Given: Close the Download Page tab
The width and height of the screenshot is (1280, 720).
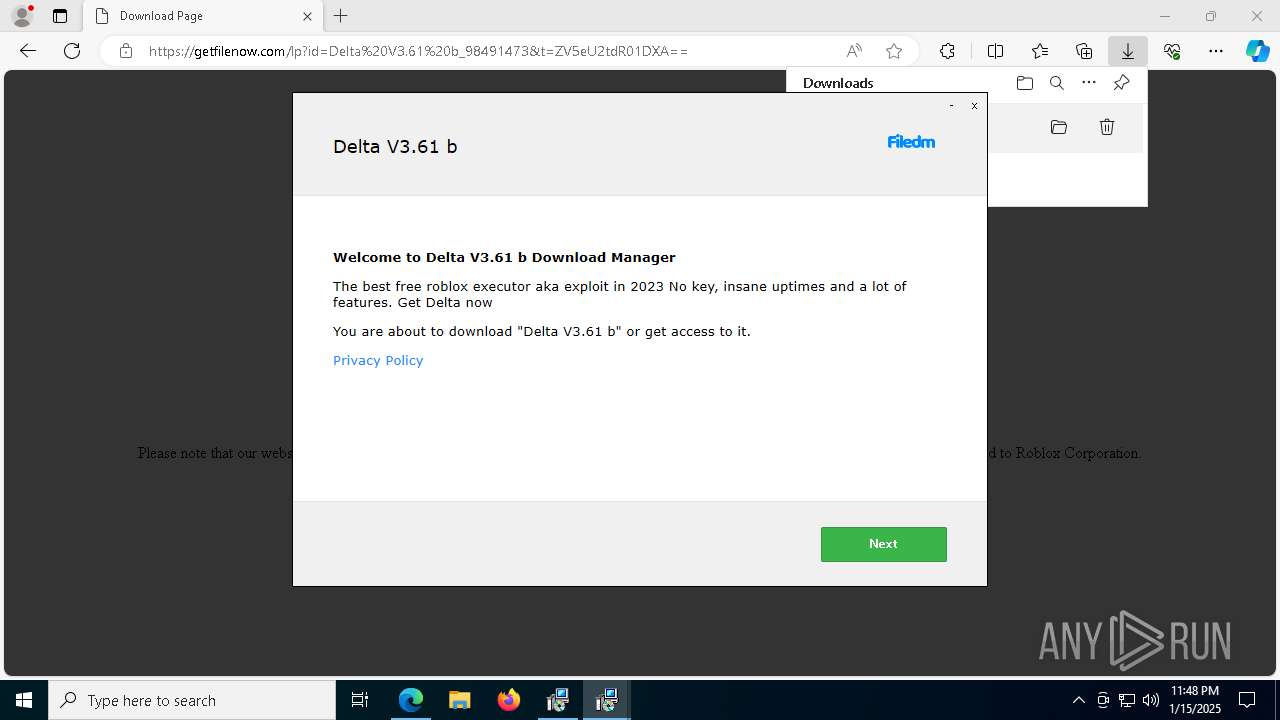Looking at the screenshot, I should 308,16.
